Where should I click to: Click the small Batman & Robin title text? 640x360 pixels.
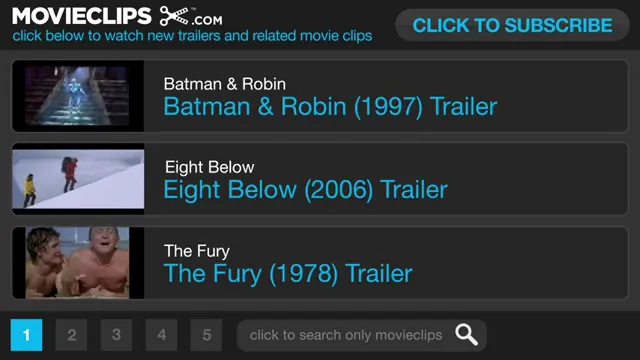click(224, 84)
